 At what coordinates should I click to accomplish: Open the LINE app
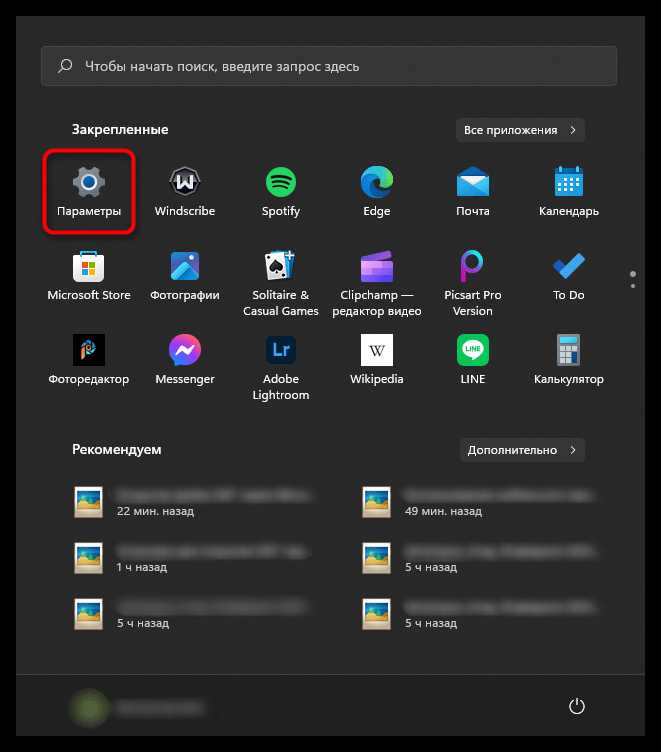[472, 361]
